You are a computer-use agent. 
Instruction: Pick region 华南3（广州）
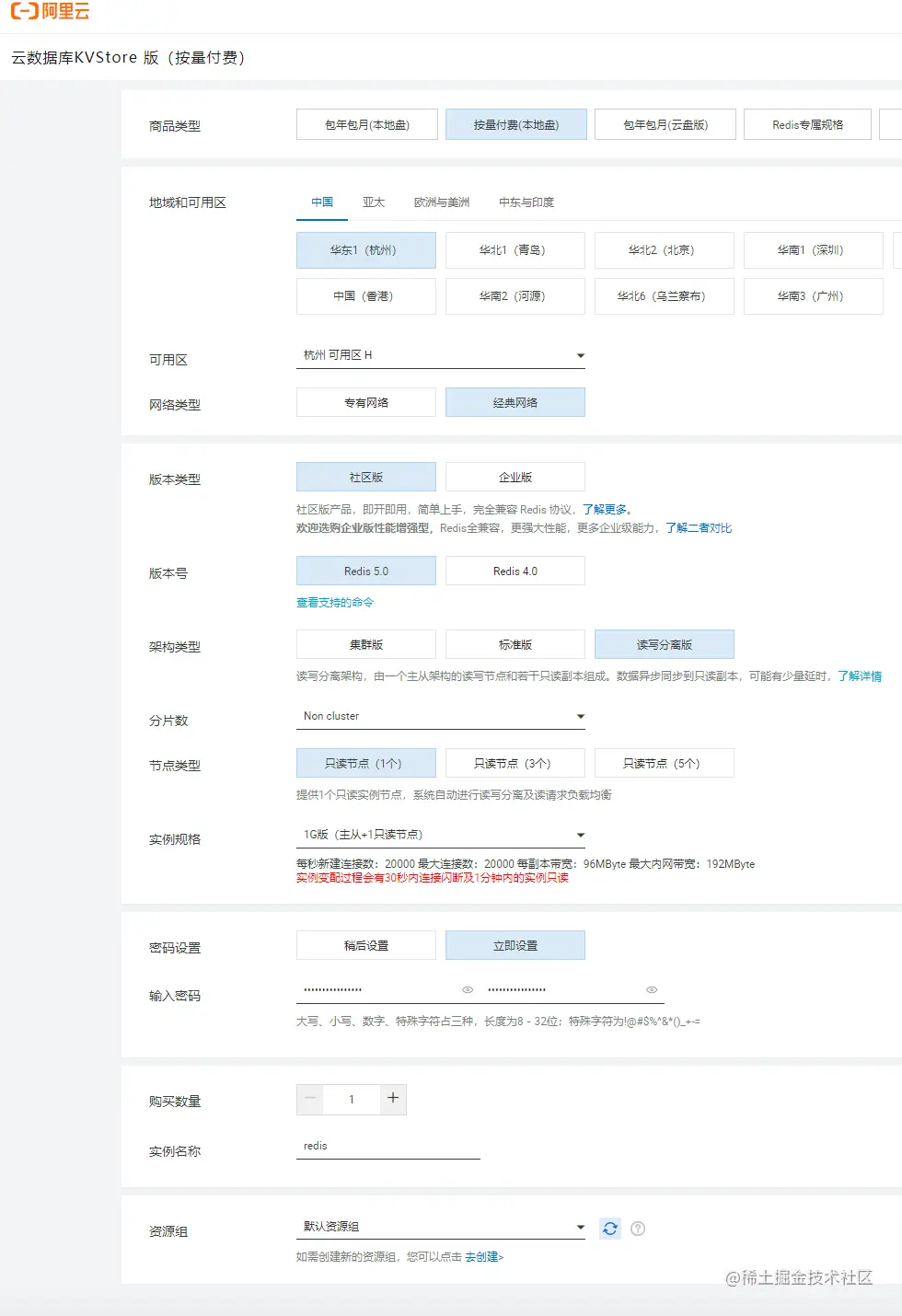[814, 296]
